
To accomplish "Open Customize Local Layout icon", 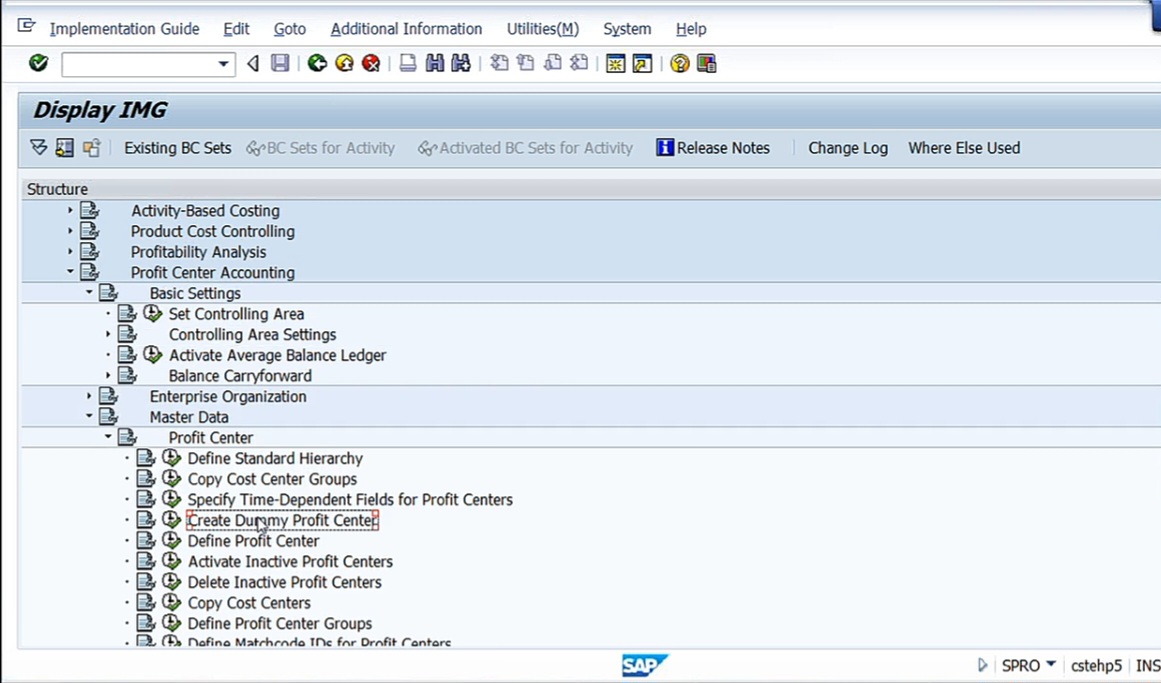I will [706, 64].
